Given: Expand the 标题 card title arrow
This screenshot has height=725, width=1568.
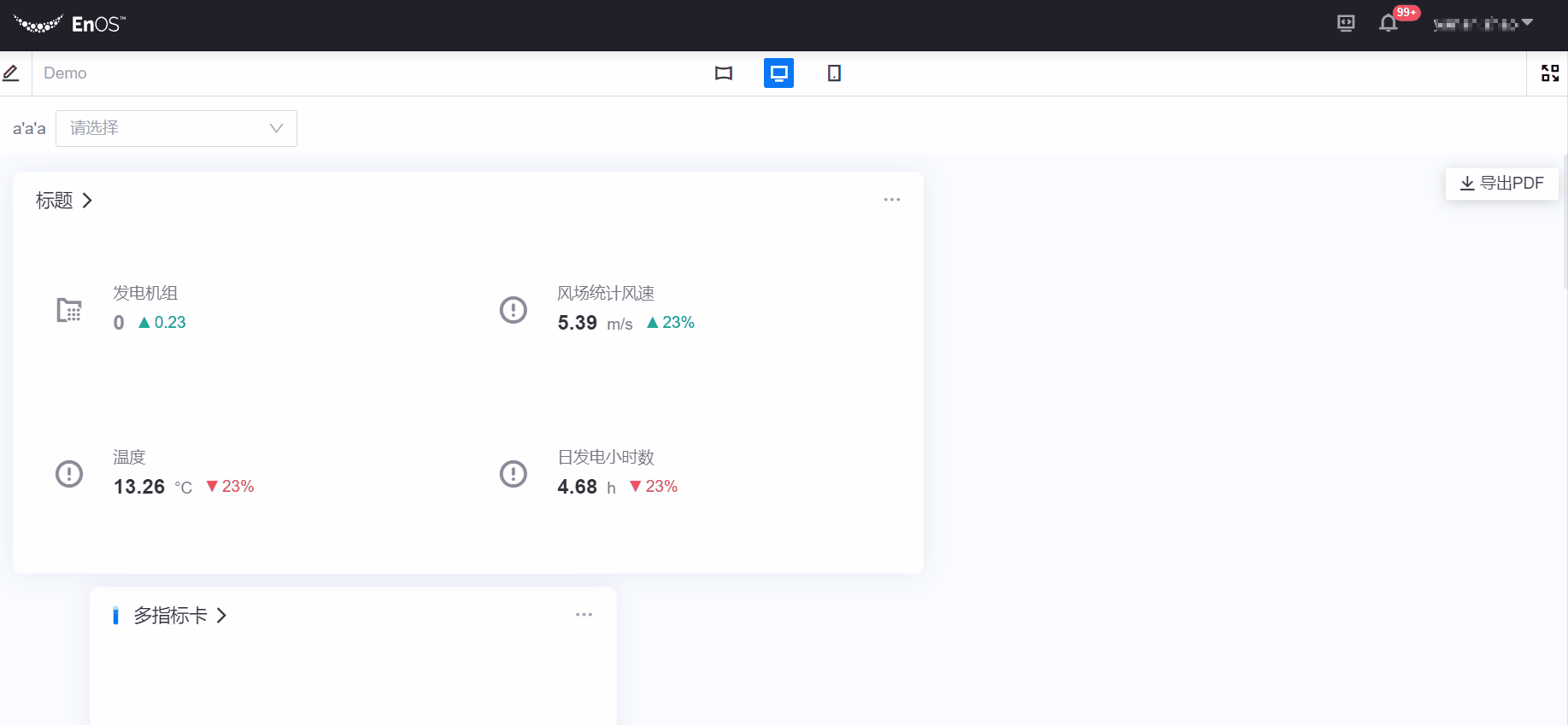Looking at the screenshot, I should pos(87,201).
